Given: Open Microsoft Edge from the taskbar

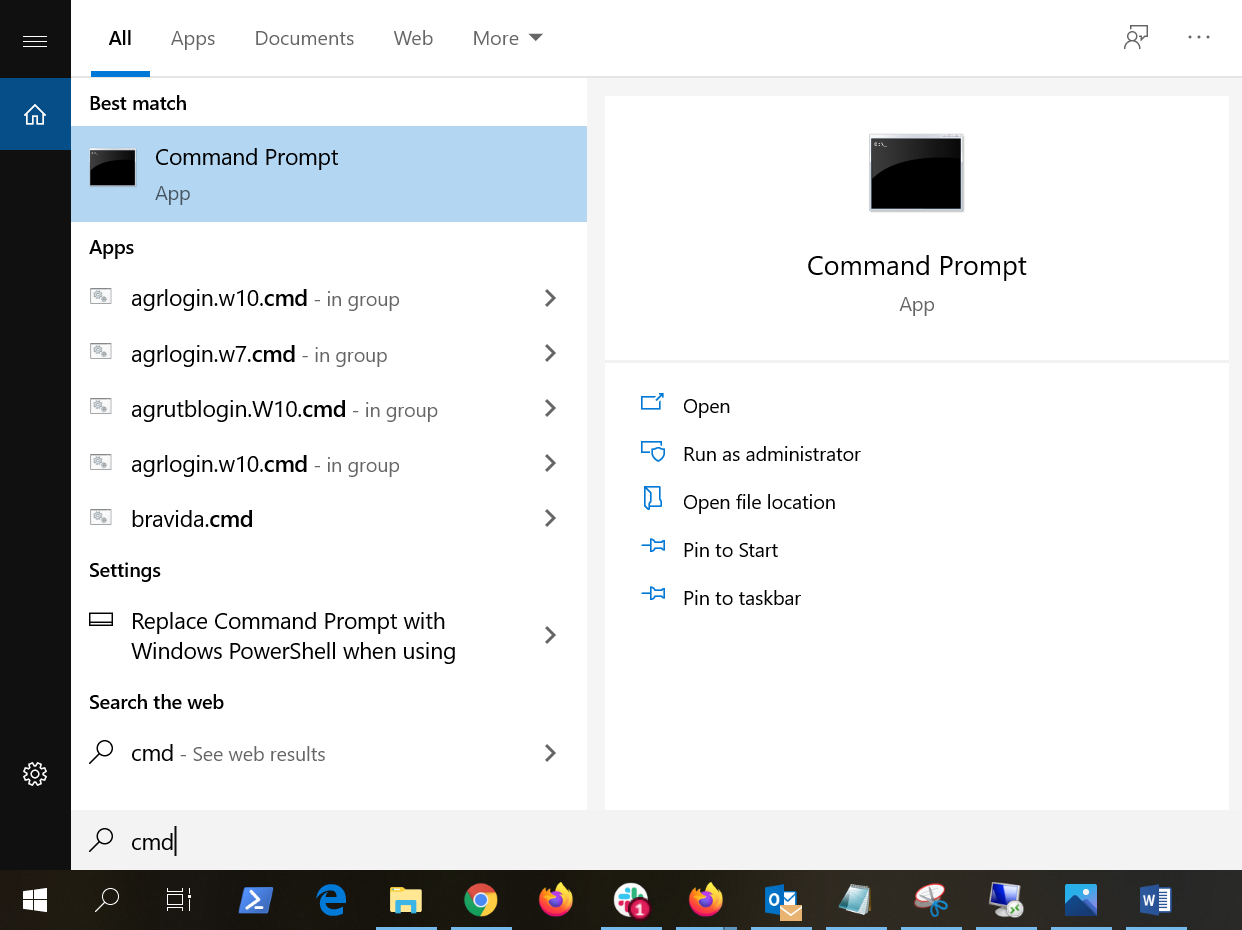Looking at the screenshot, I should (331, 901).
